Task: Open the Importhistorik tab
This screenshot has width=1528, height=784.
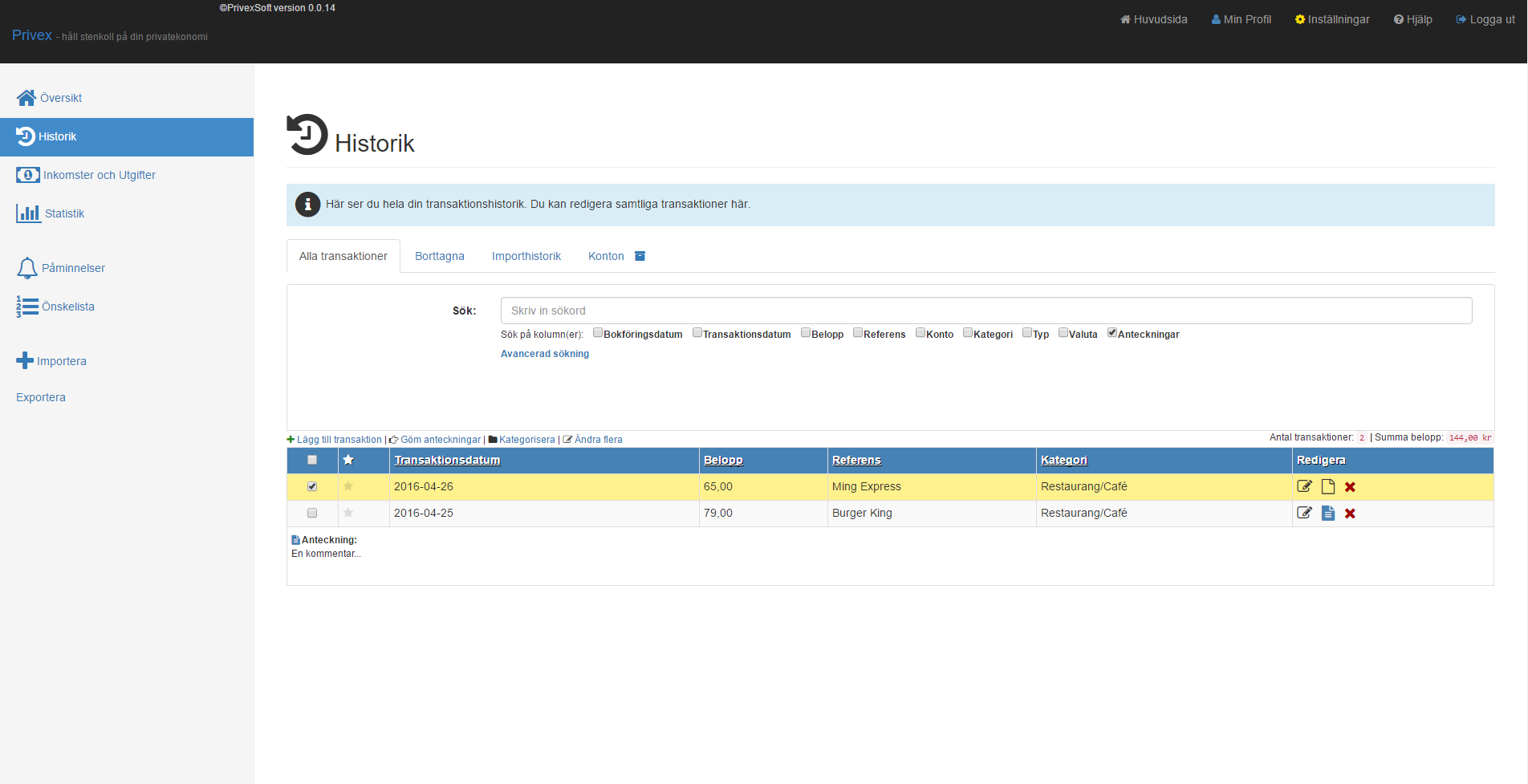Action: pos(526,256)
